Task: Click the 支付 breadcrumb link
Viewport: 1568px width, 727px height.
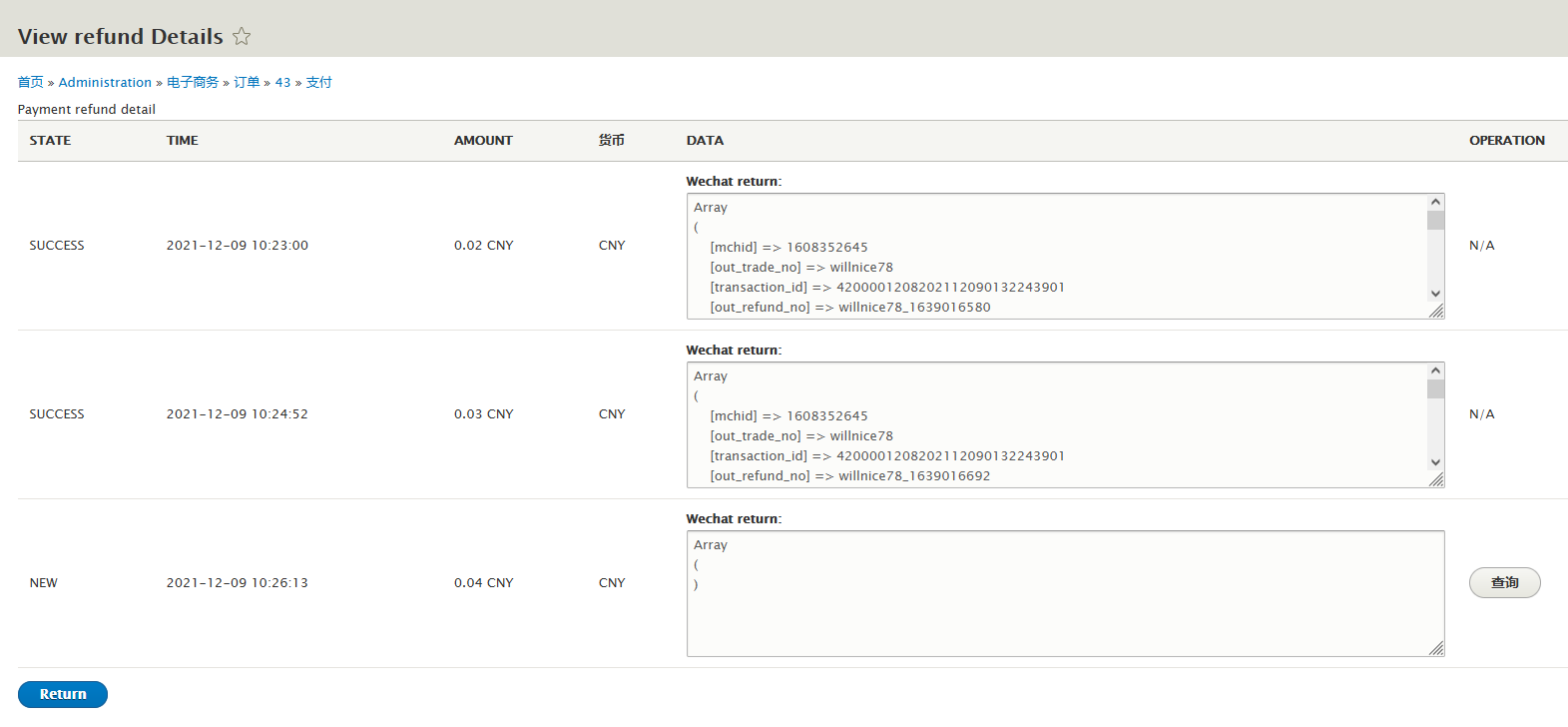Action: pyautogui.click(x=318, y=82)
